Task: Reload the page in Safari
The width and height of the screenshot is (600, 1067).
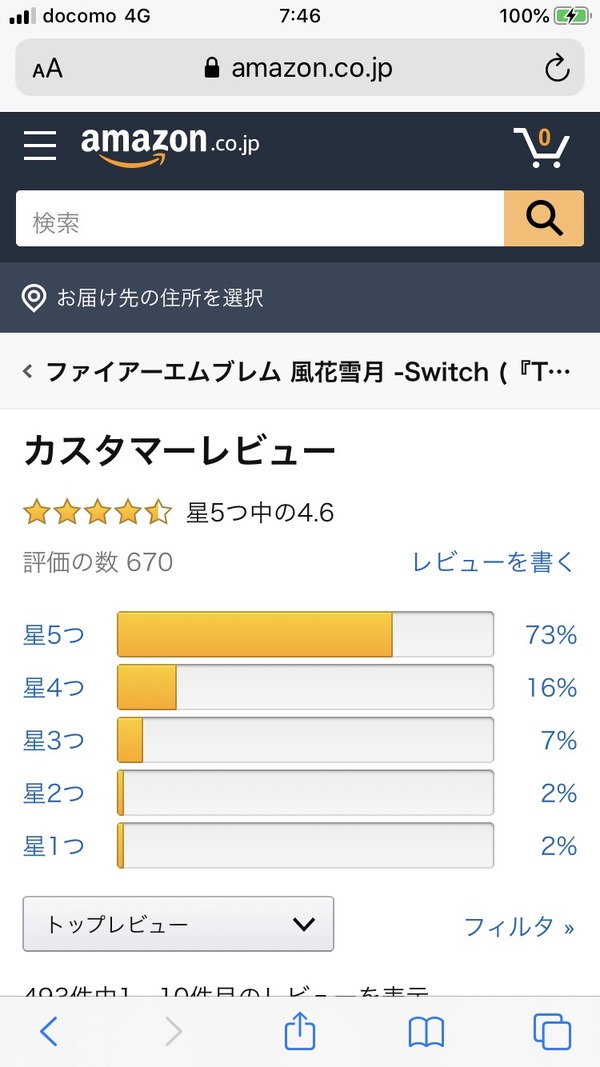Action: [556, 68]
